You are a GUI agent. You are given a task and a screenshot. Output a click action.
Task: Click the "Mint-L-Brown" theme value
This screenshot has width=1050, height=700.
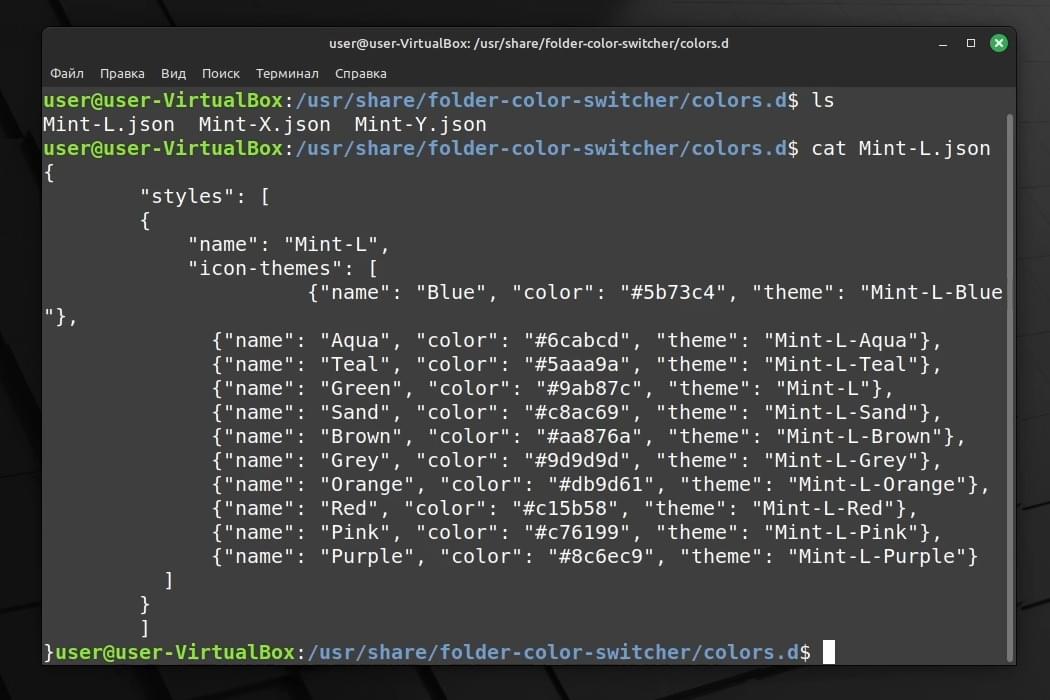pos(859,437)
